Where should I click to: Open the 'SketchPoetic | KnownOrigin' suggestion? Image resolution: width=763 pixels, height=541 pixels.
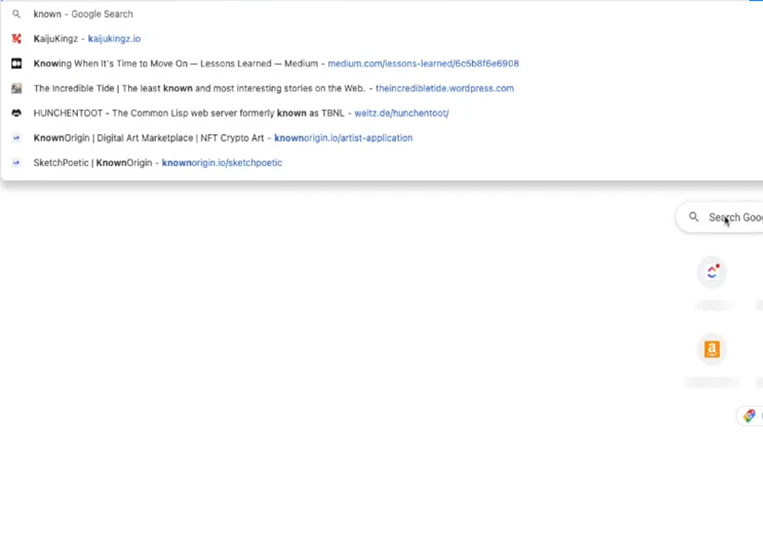[382, 162]
